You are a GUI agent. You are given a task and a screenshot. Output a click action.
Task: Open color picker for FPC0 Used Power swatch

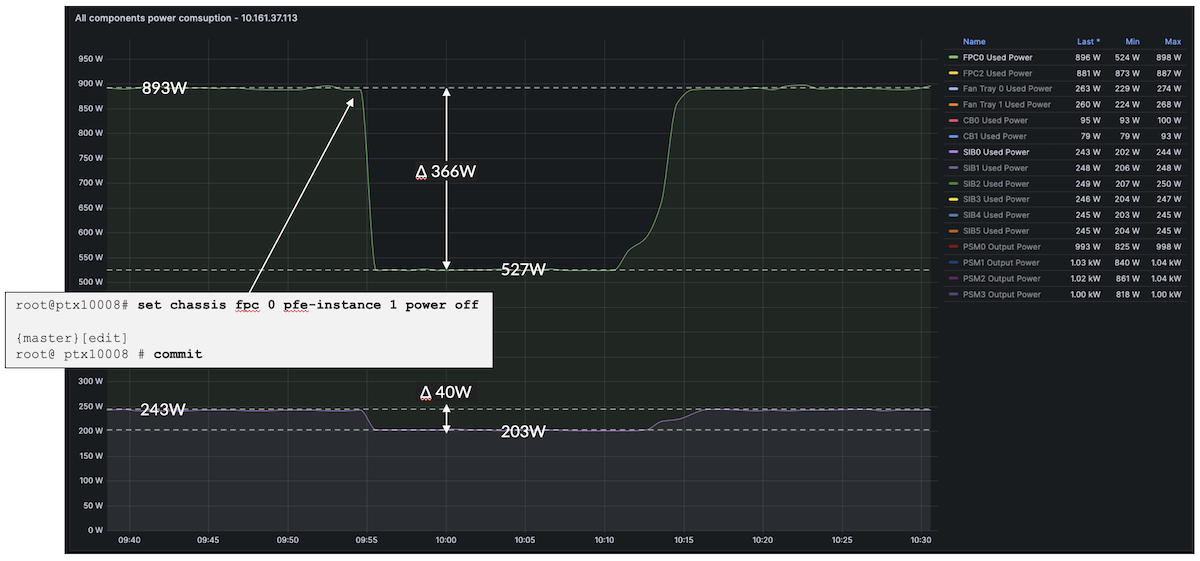(952, 58)
